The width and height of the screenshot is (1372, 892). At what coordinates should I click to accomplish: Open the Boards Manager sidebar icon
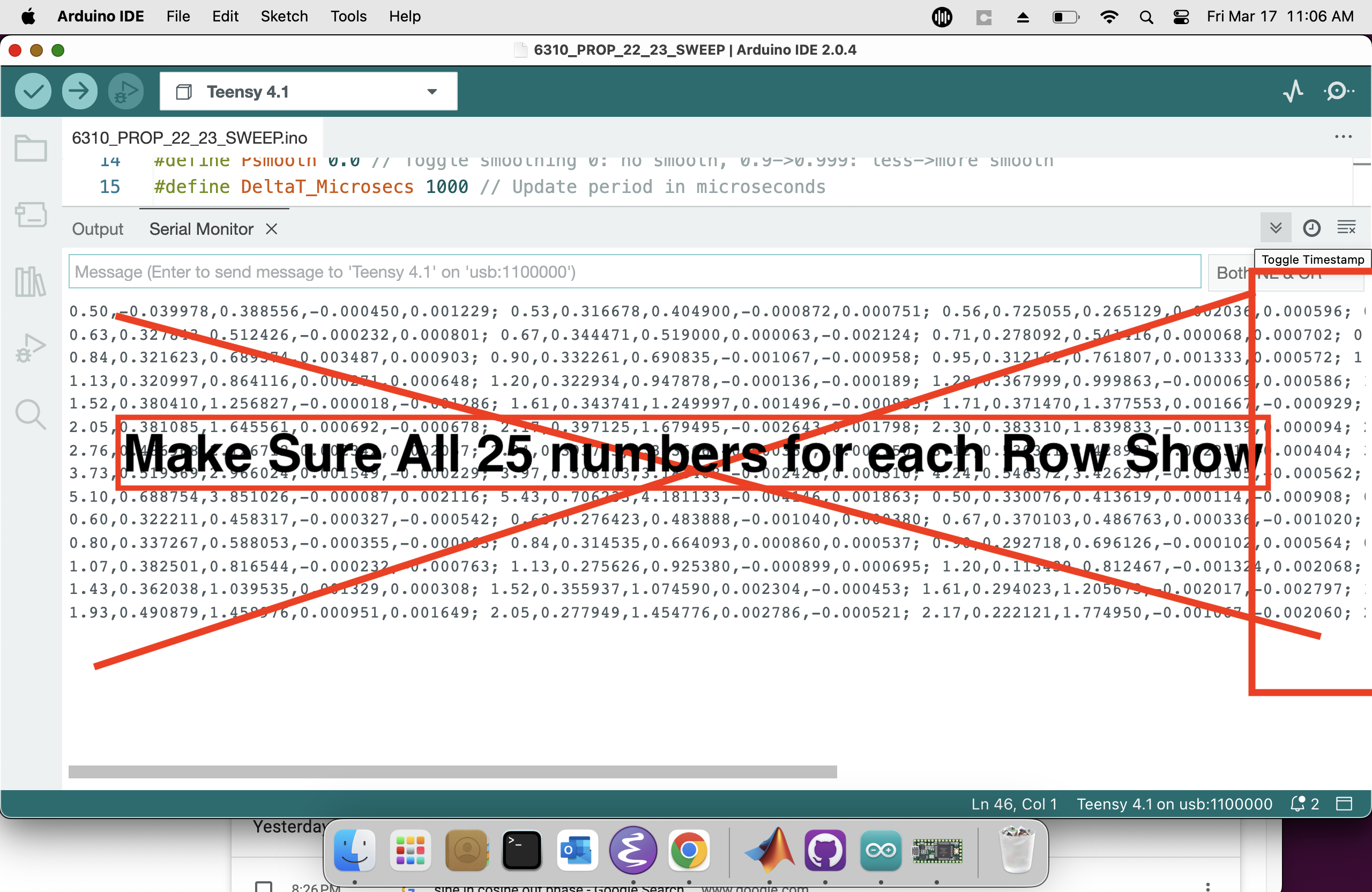point(31,214)
